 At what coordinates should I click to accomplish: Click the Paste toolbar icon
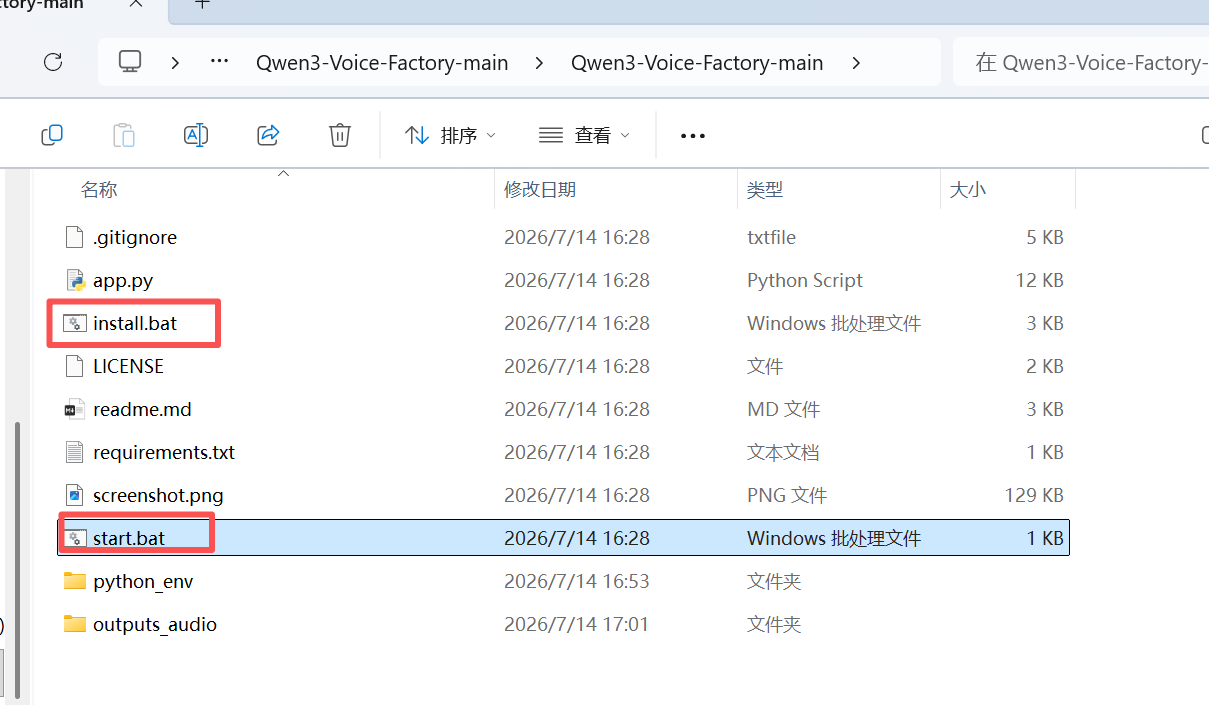(124, 135)
